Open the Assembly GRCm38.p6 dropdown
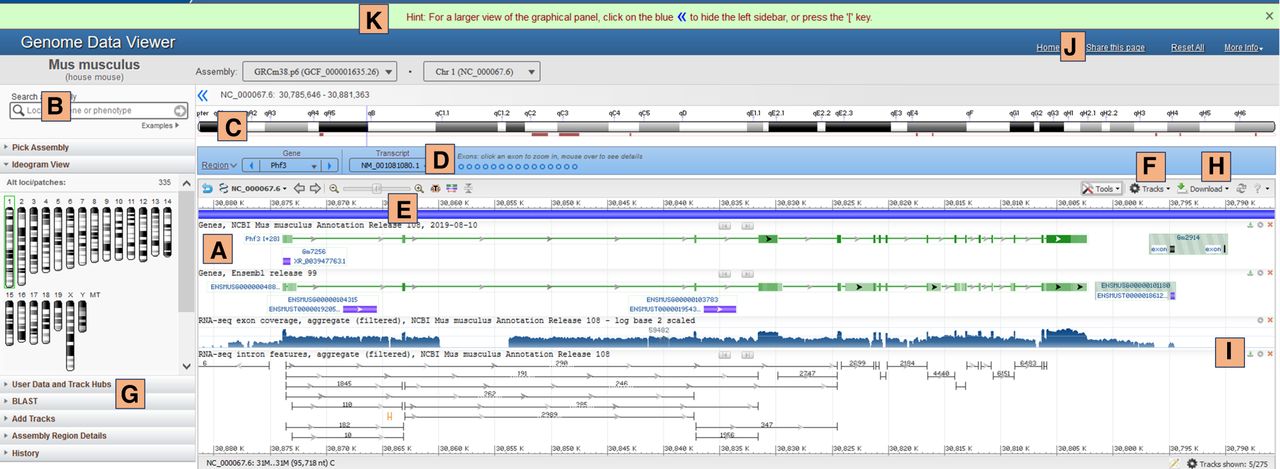The height and width of the screenshot is (469, 1280). [320, 71]
